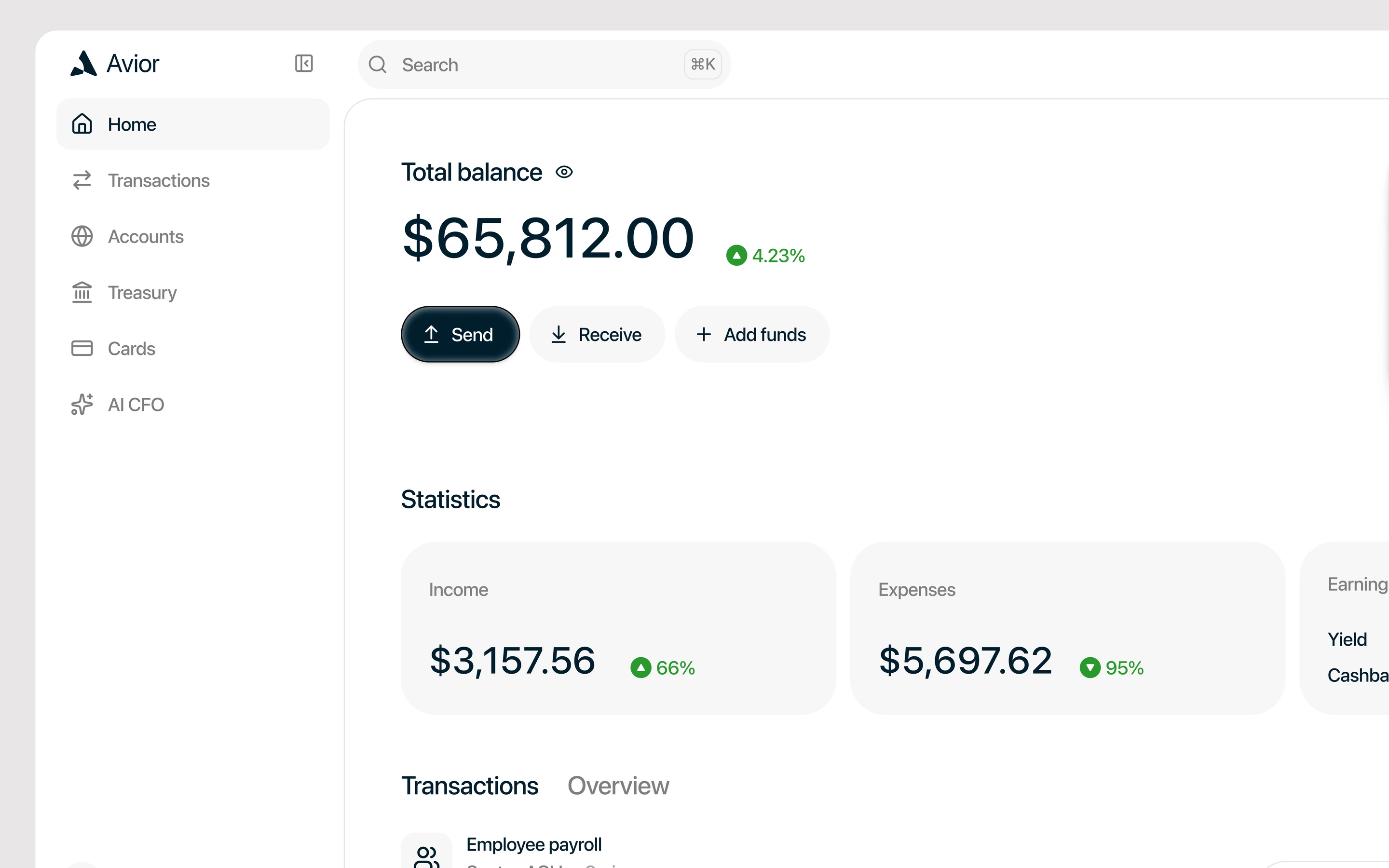Click the Expenses statistics card
The width and height of the screenshot is (1389, 868).
coord(1068,628)
